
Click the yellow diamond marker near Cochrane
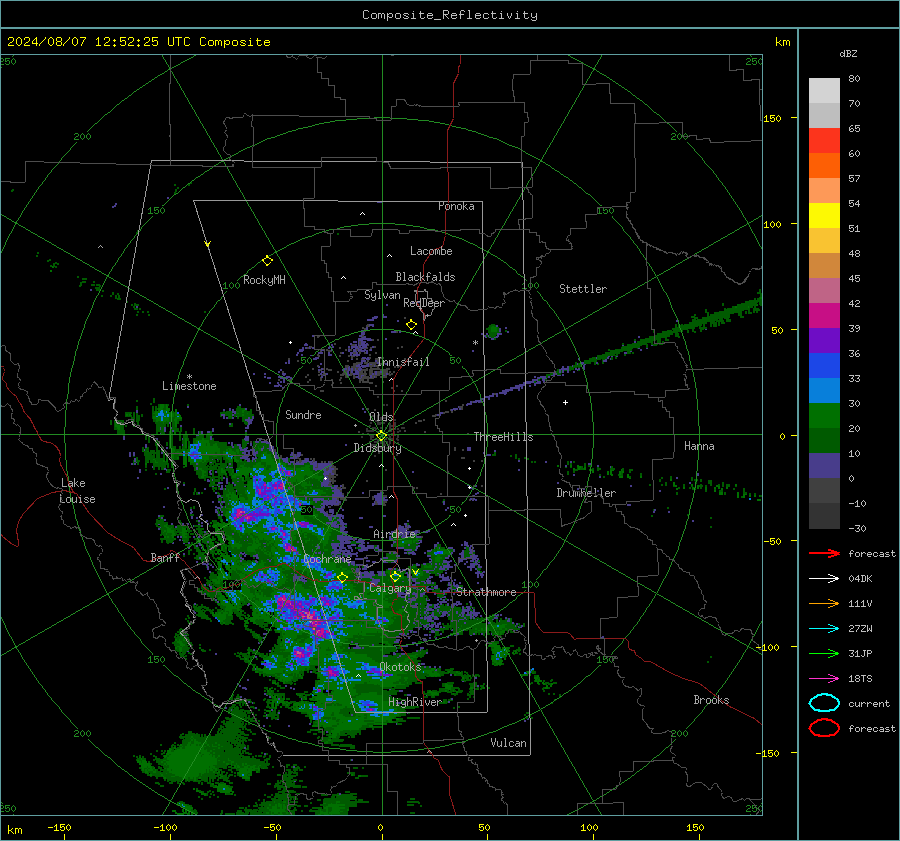click(342, 577)
